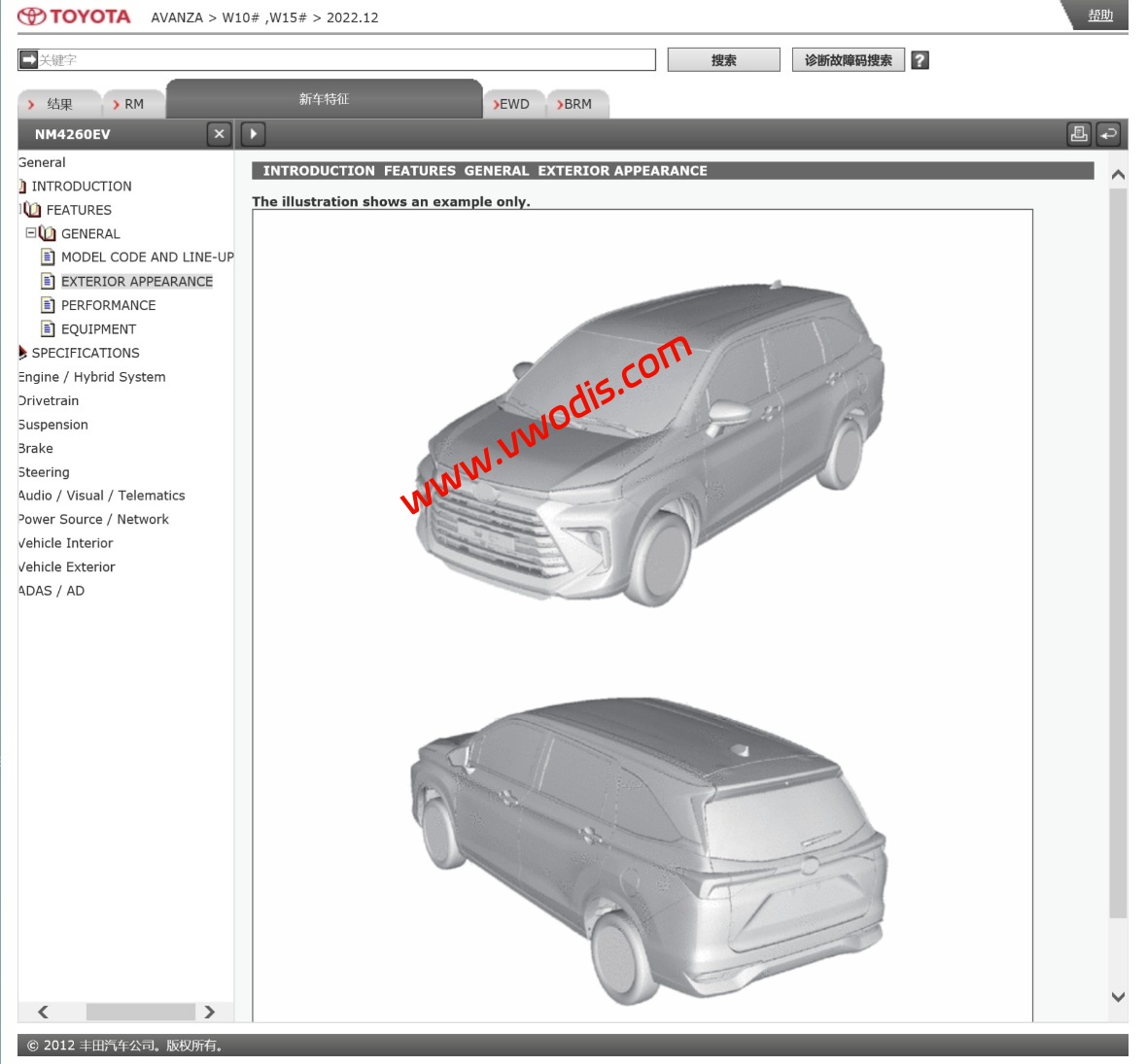Click inside the 关键字 keyword field
The image size is (1146, 1064).
tap(340, 60)
